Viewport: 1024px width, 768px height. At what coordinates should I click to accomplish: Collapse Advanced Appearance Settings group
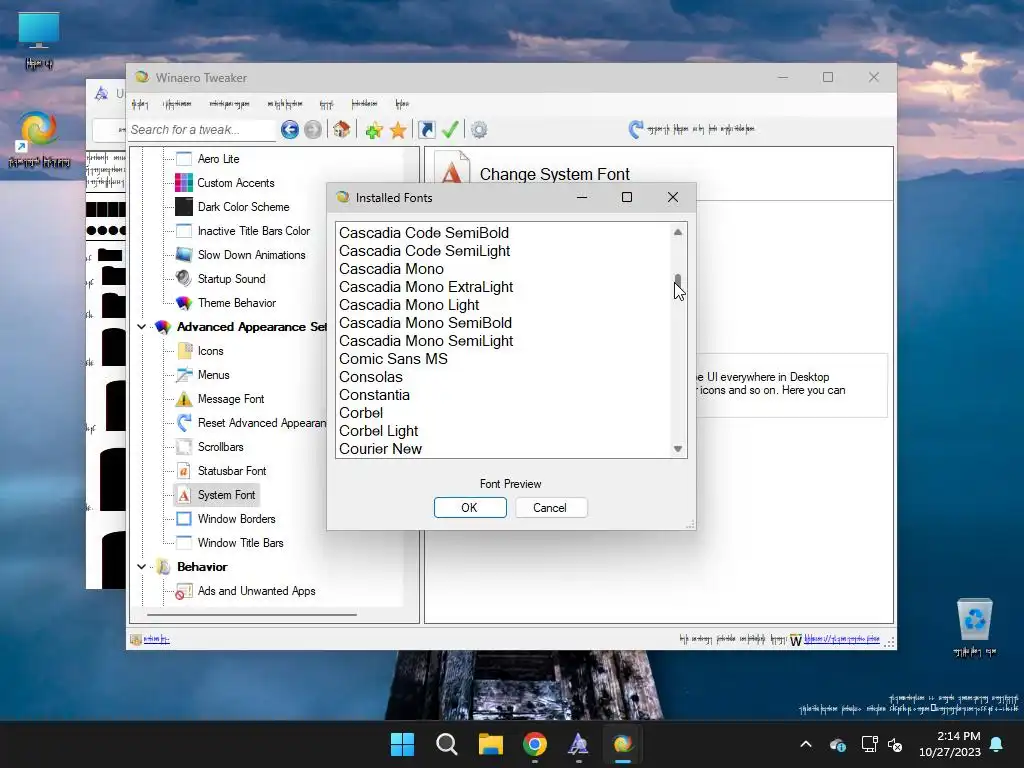[x=142, y=327]
